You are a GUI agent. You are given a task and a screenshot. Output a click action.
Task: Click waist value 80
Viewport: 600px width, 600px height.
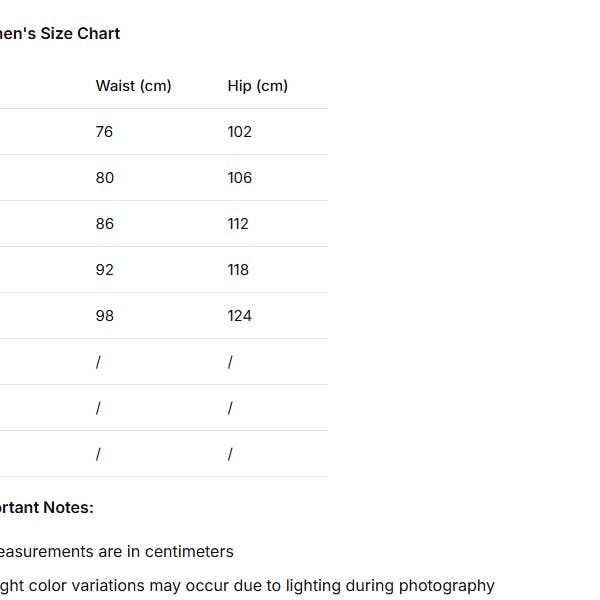point(104,178)
